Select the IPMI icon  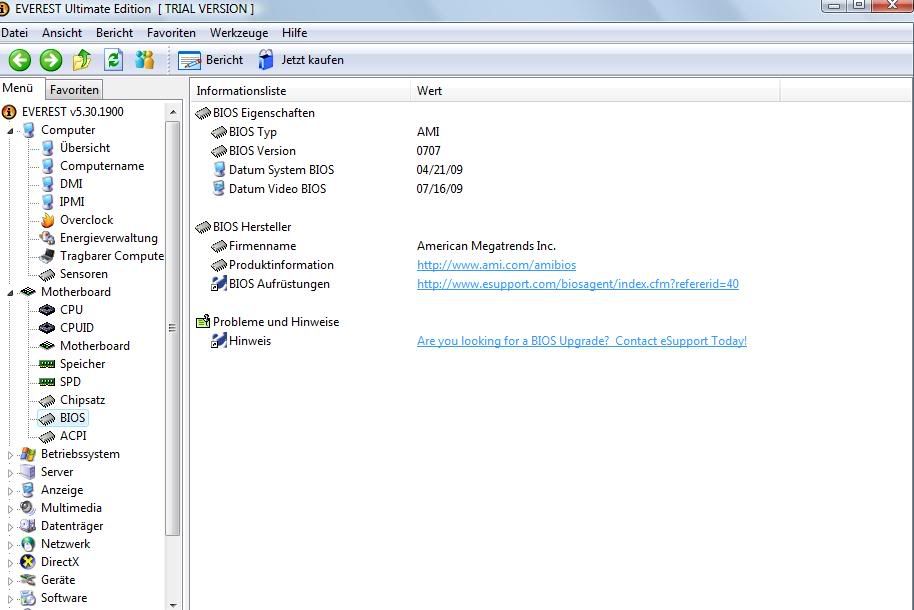tap(48, 202)
